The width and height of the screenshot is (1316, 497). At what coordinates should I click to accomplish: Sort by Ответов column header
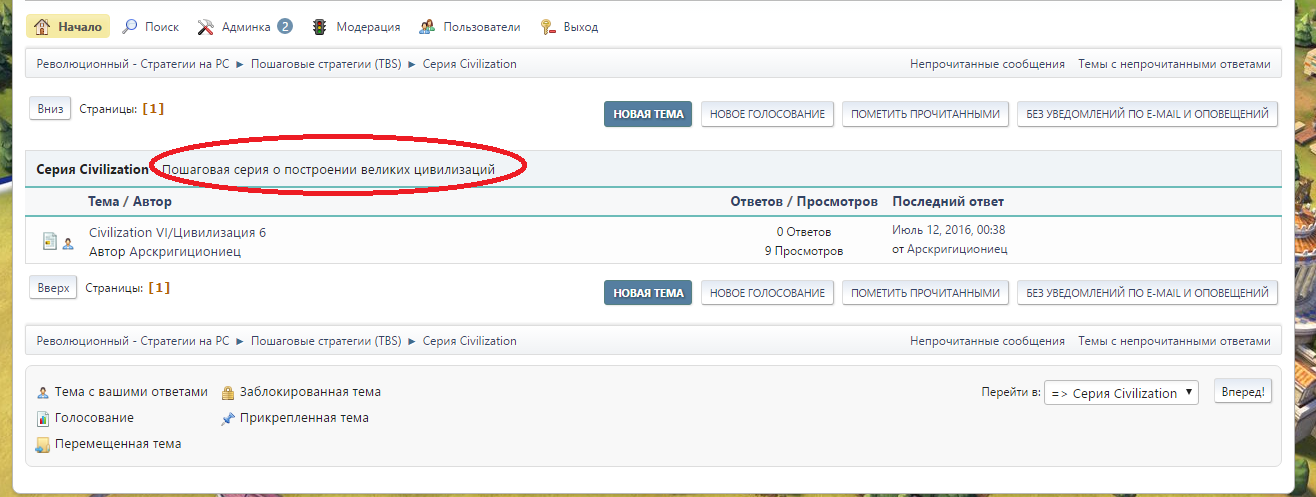coord(760,202)
